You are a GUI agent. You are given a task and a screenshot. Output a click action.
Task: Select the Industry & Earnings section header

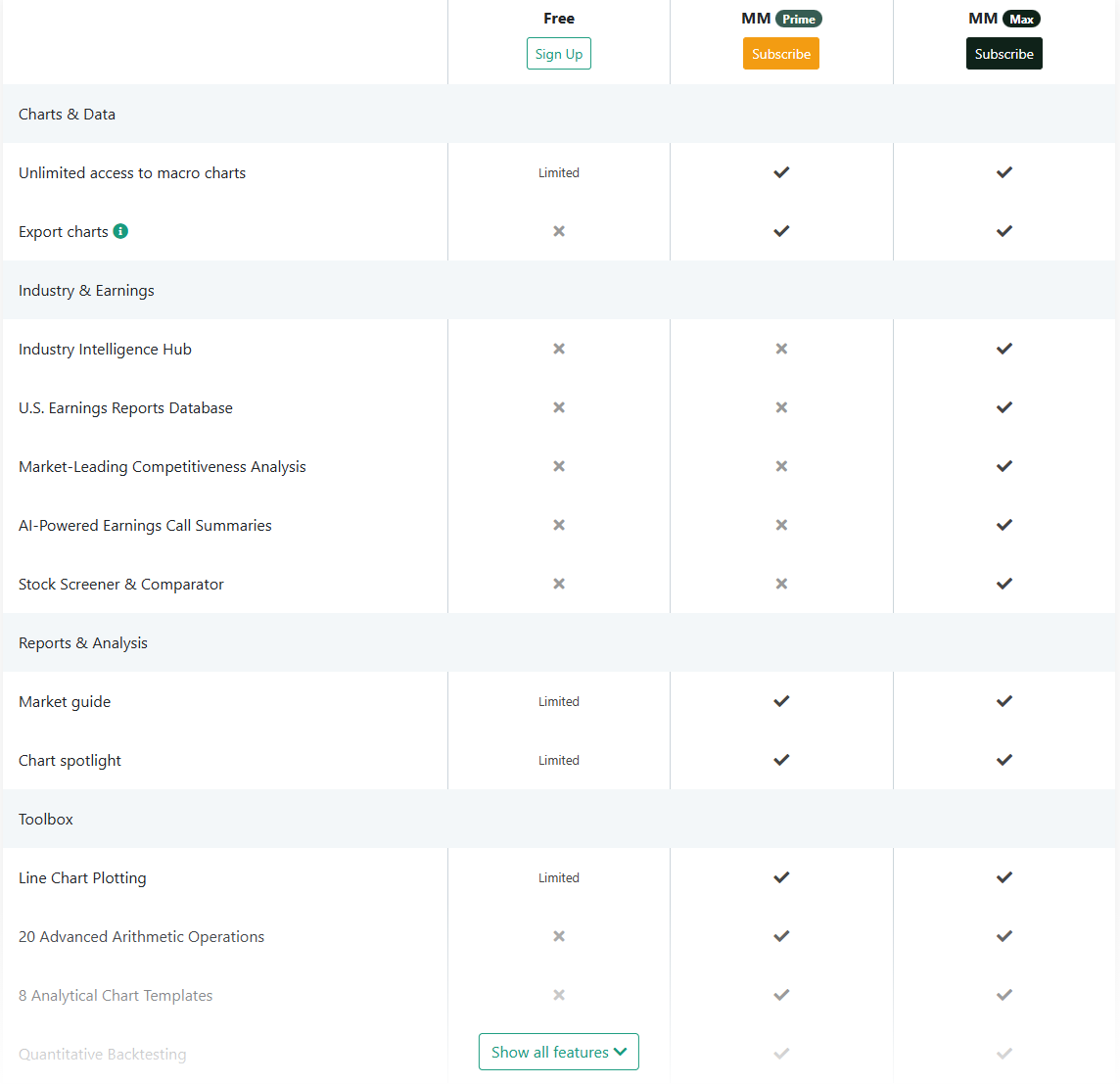[x=86, y=290]
